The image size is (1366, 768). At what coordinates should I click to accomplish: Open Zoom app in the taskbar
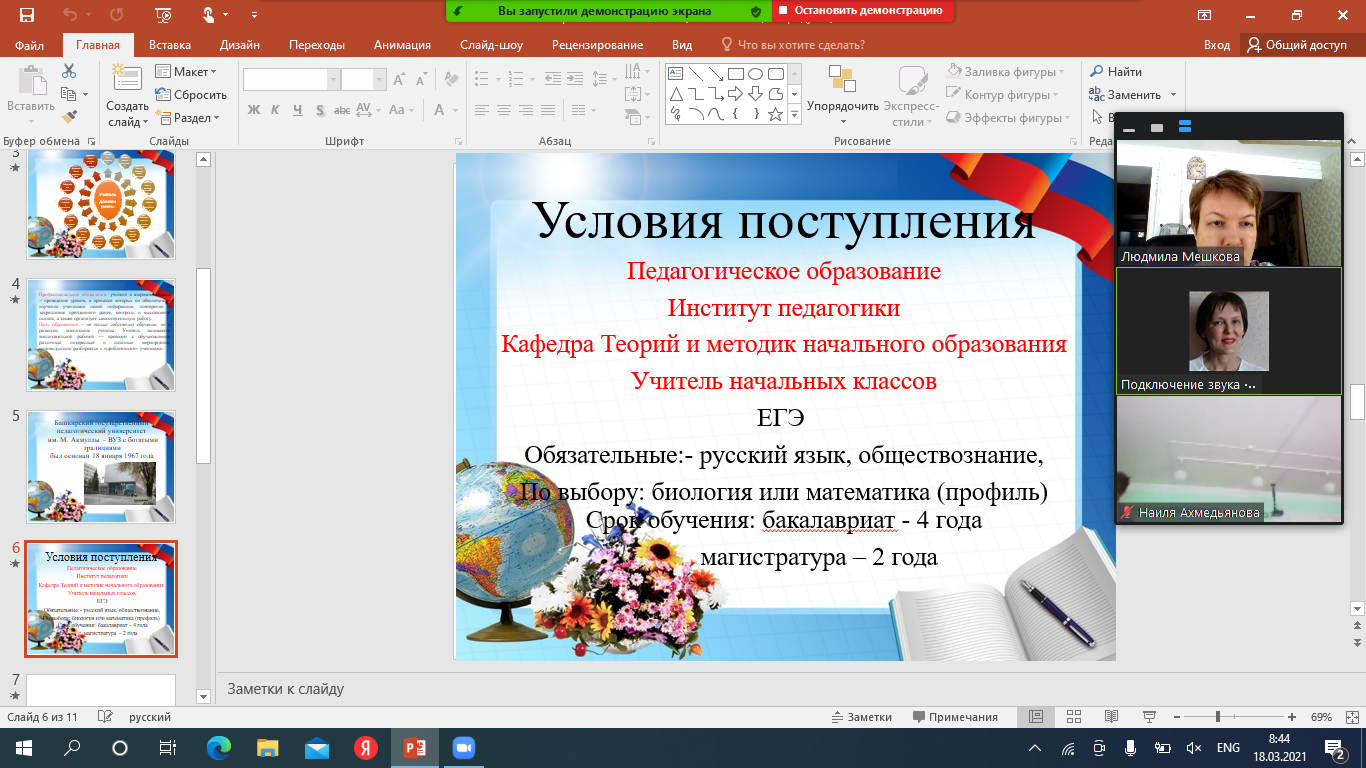point(463,748)
